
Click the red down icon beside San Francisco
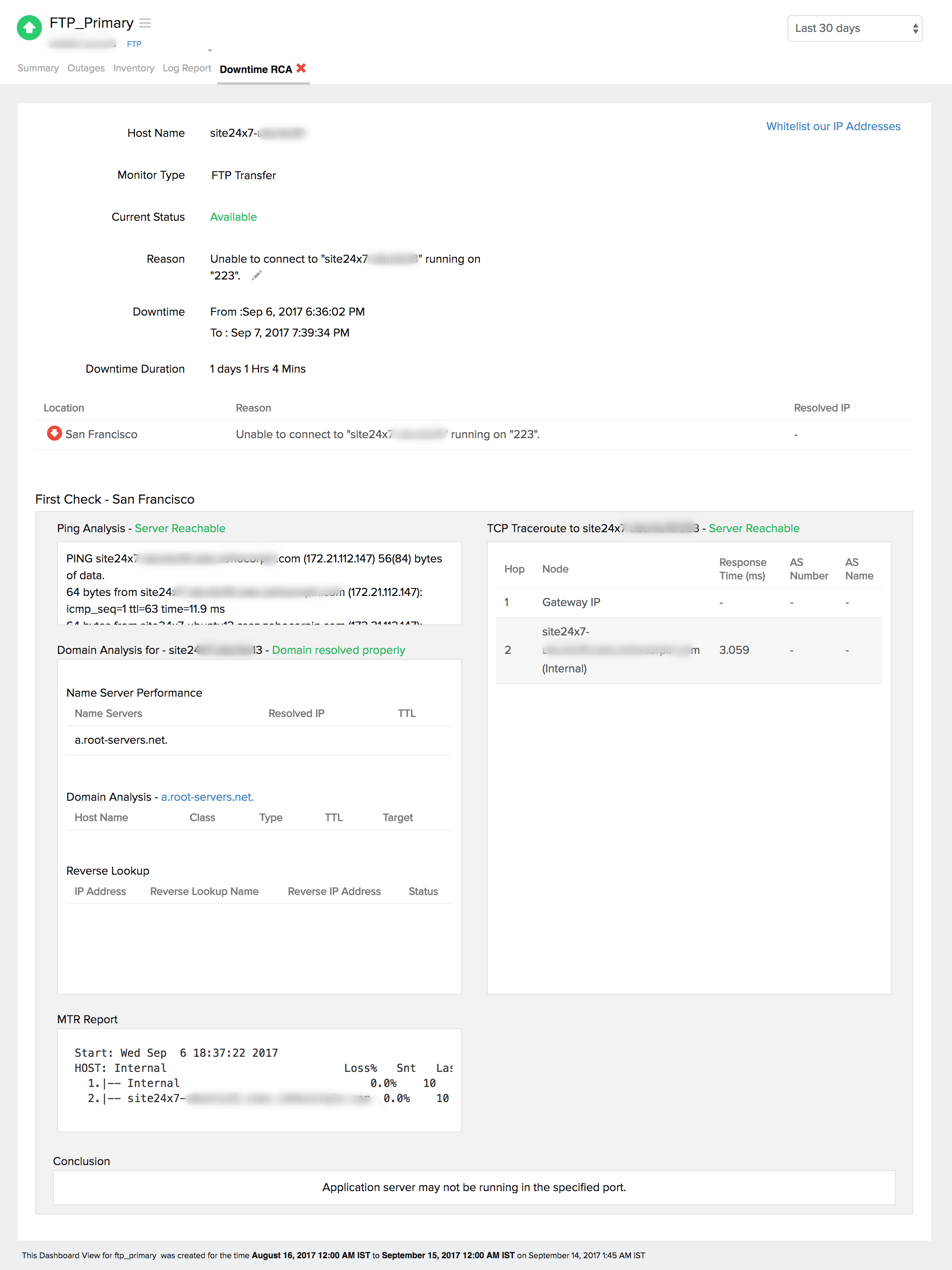pyautogui.click(x=54, y=434)
